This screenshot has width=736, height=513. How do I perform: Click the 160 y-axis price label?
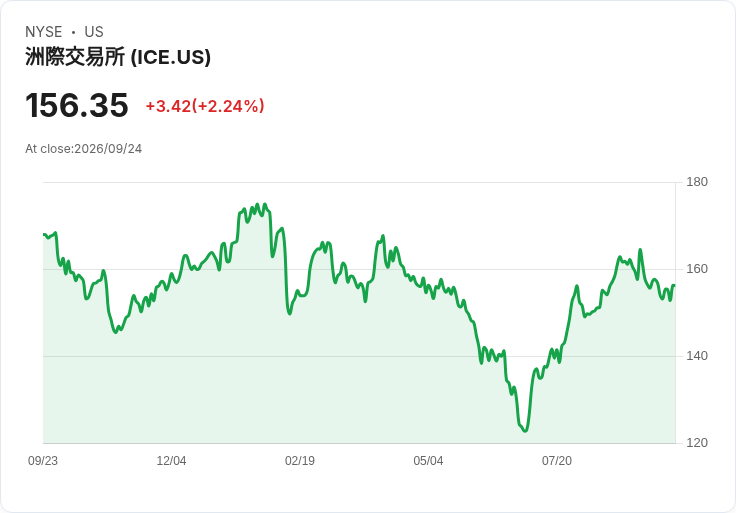pyautogui.click(x=697, y=269)
